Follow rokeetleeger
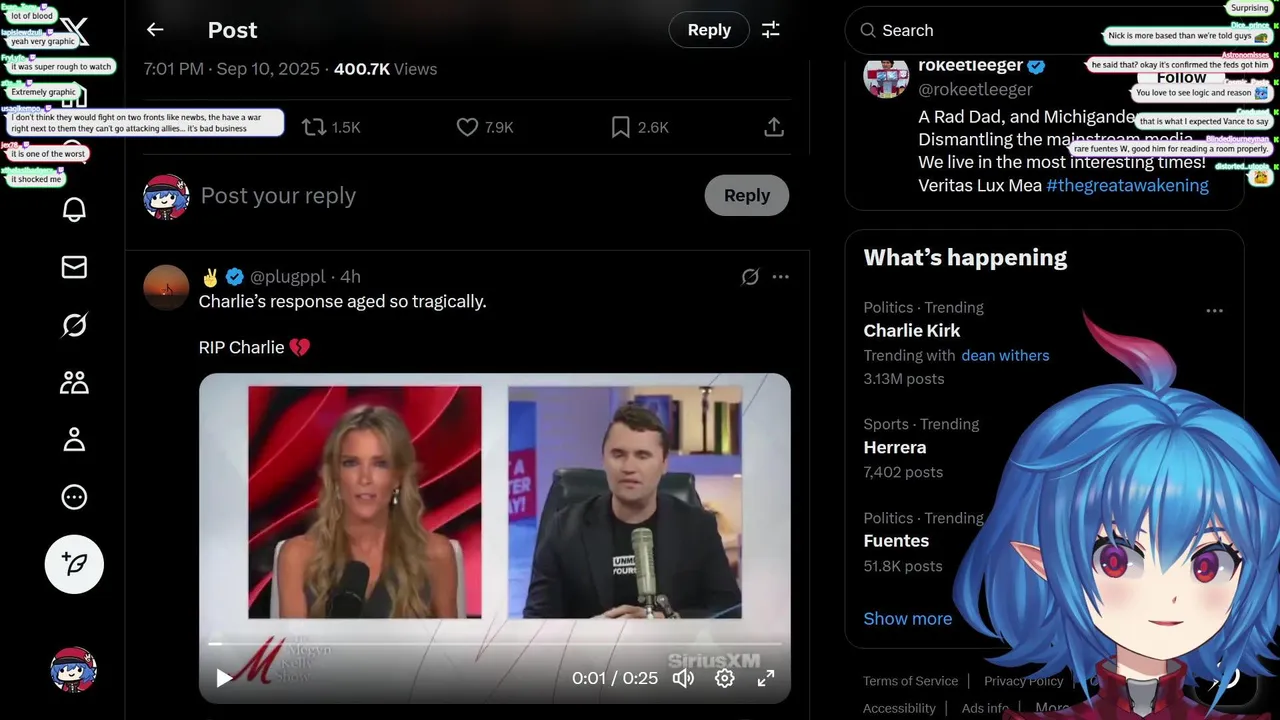Image resolution: width=1280 pixels, height=720 pixels. click(1181, 78)
